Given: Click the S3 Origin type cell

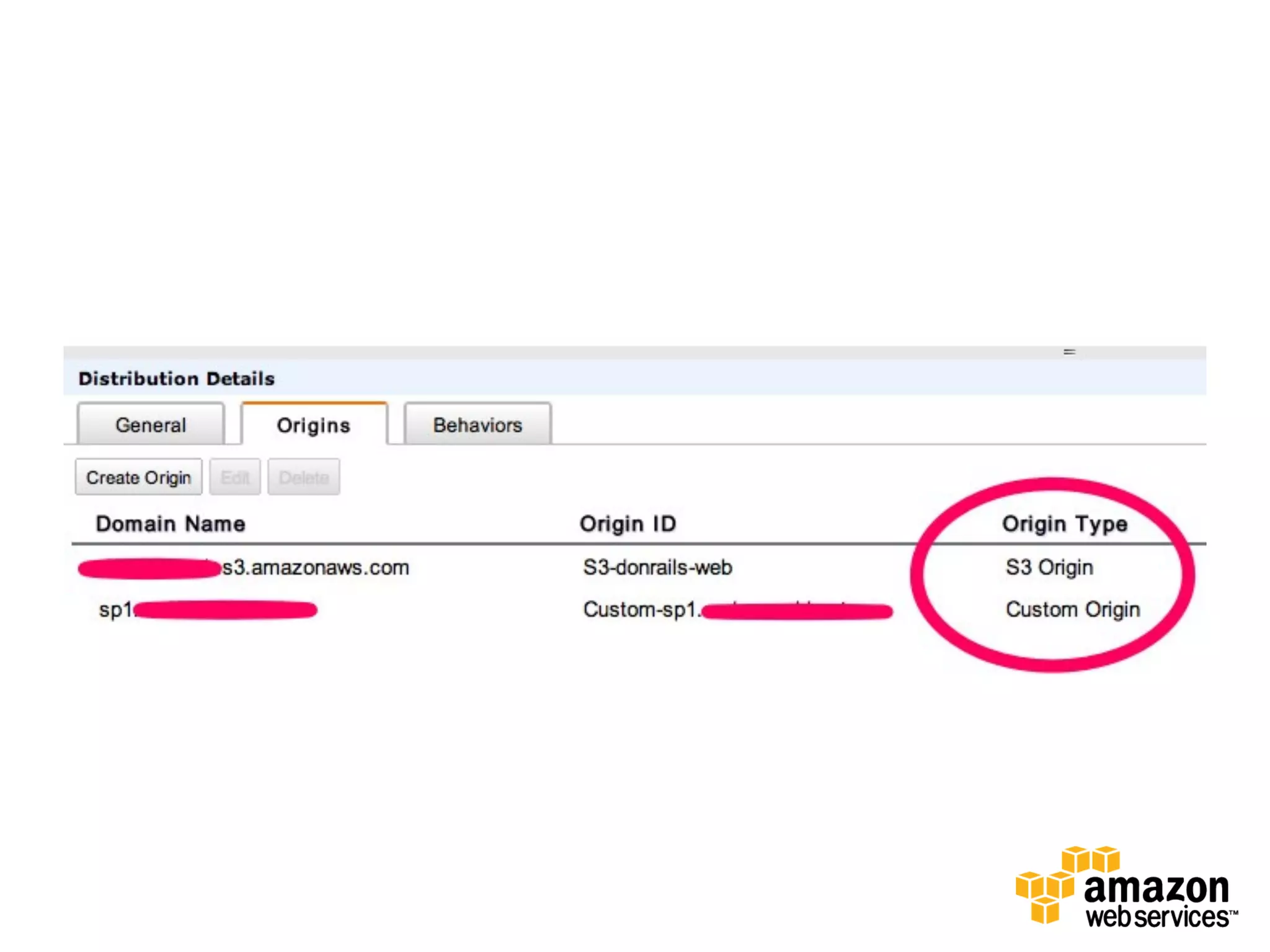Looking at the screenshot, I should point(1049,567).
